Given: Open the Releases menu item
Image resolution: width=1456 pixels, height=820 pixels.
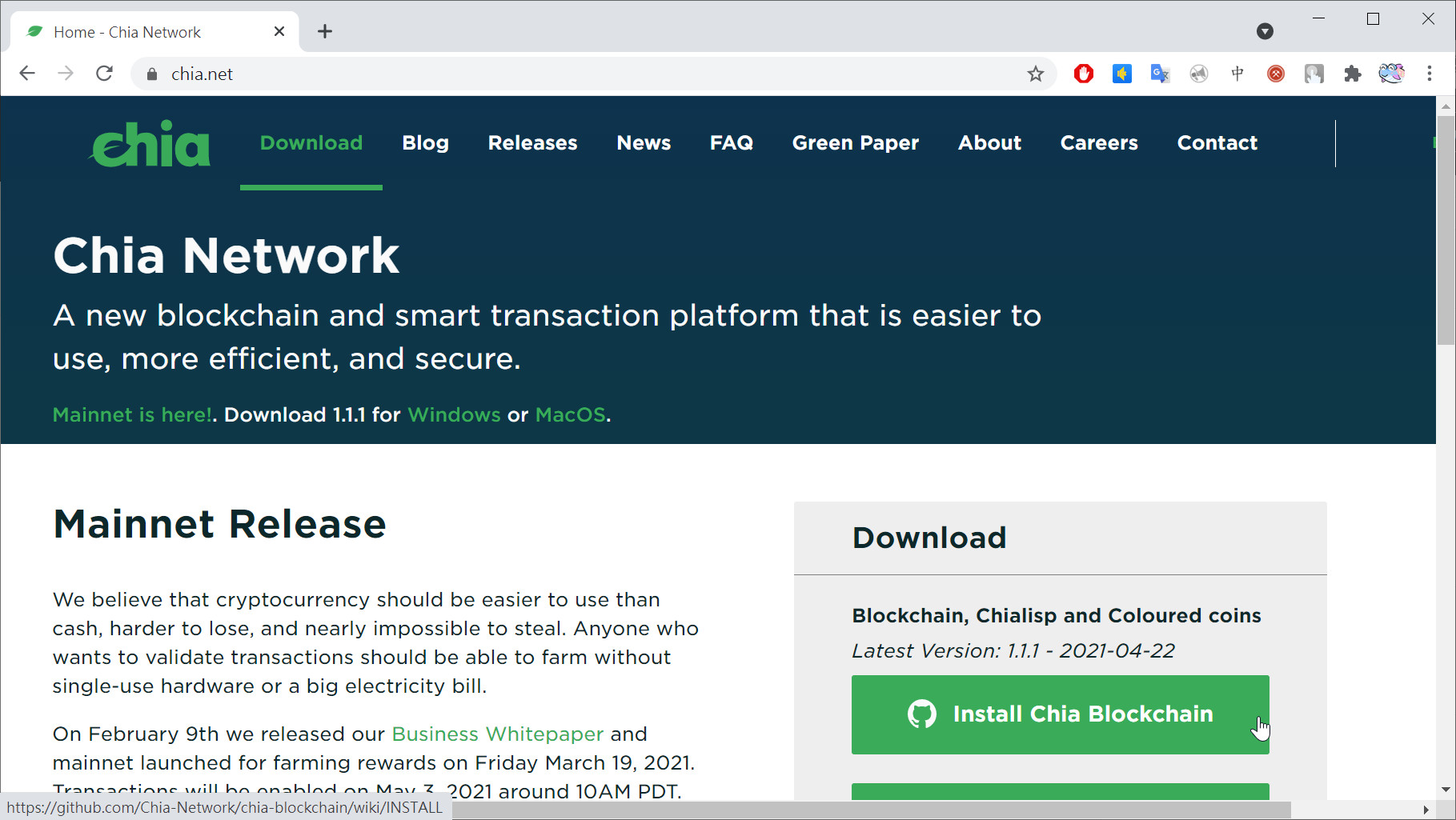Looking at the screenshot, I should [x=532, y=143].
